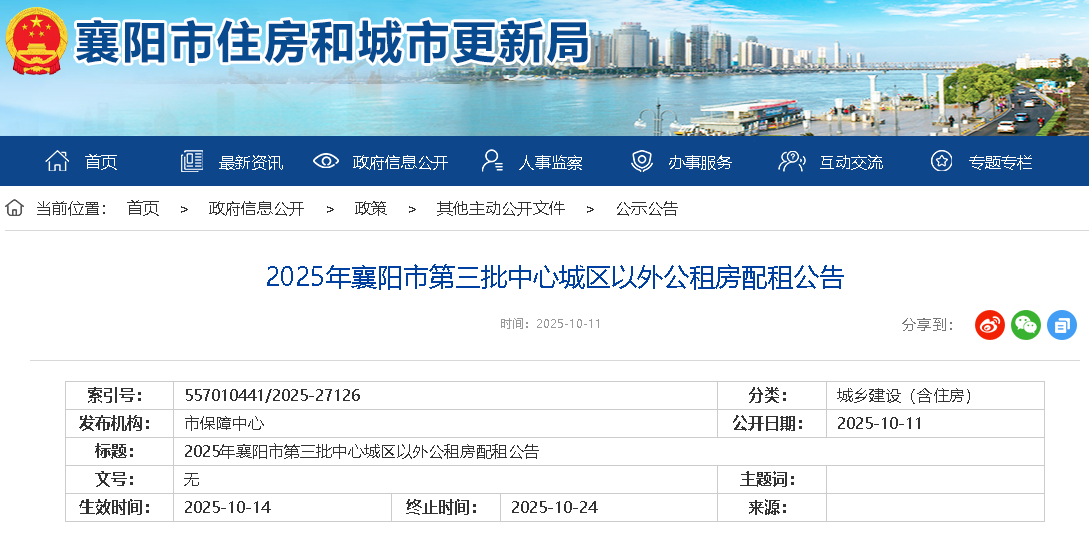
Task: Click the 人事监察 person icon
Action: coord(492,161)
